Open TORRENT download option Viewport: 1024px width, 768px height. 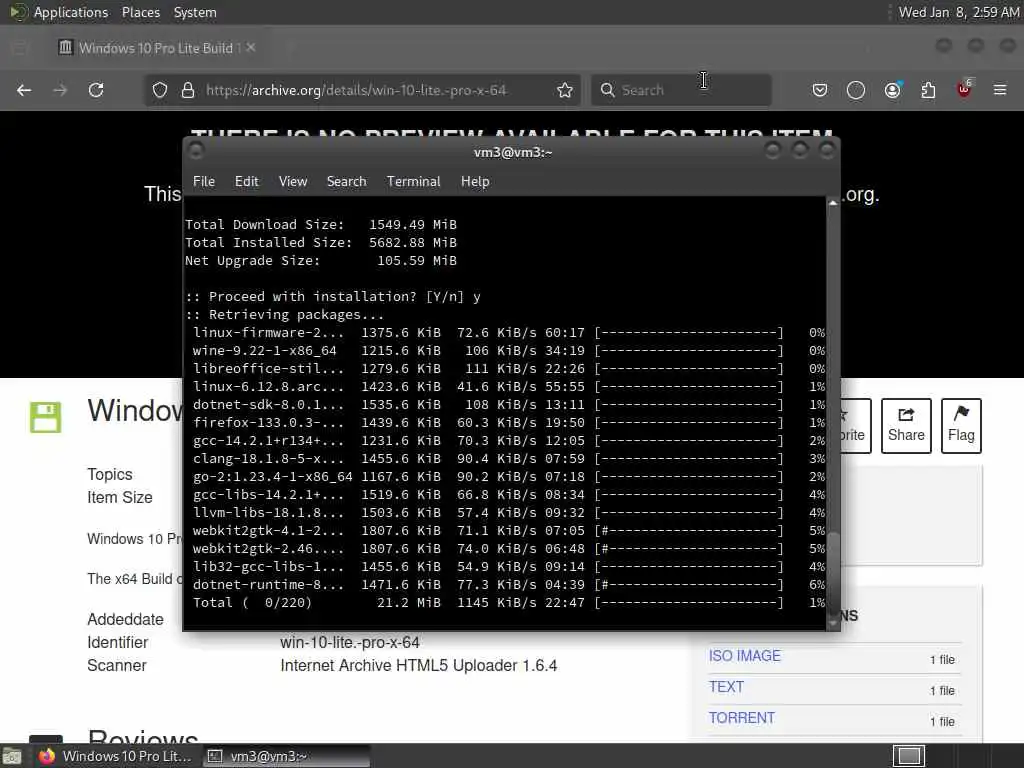coord(742,718)
